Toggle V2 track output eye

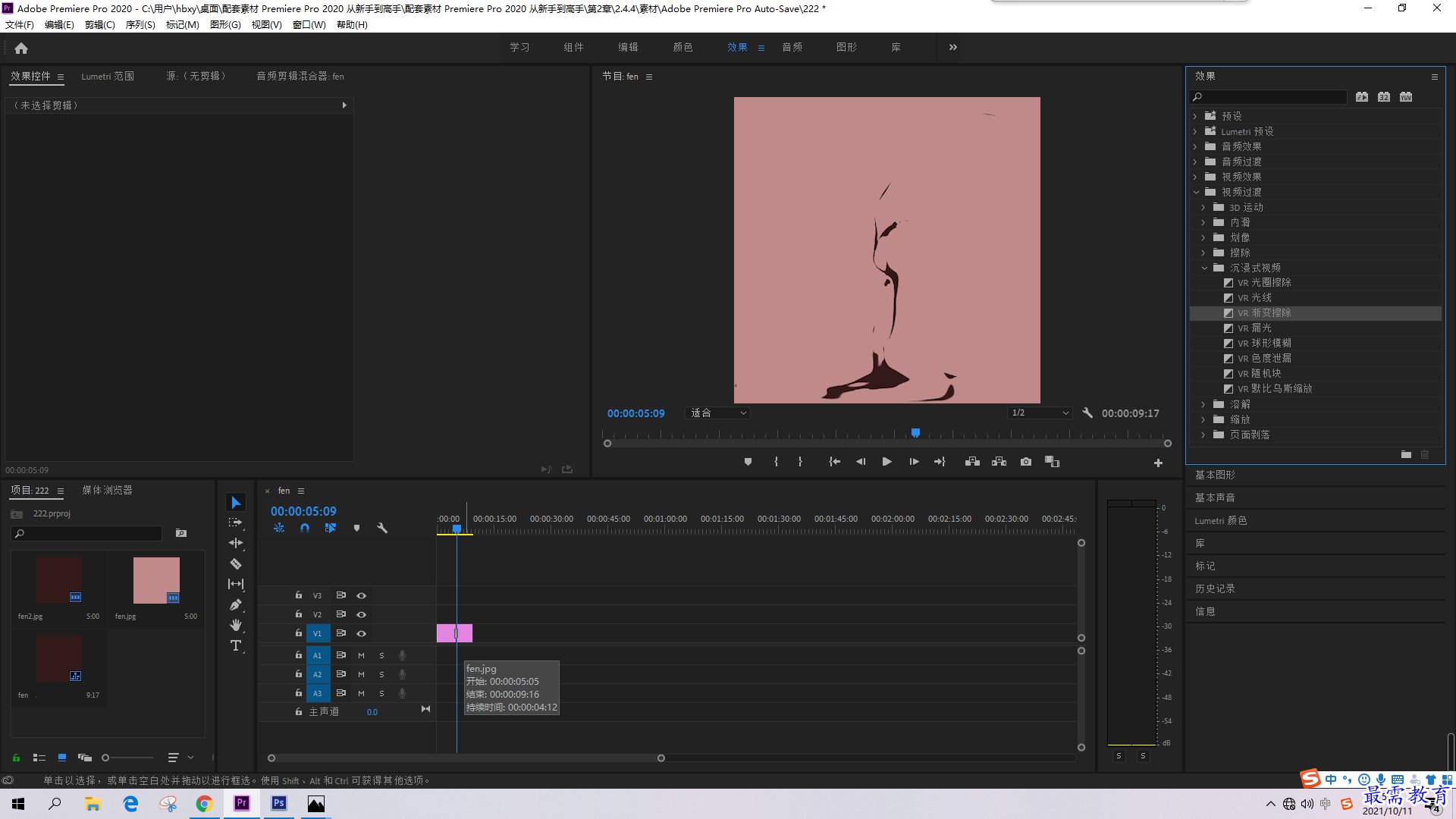click(x=362, y=615)
